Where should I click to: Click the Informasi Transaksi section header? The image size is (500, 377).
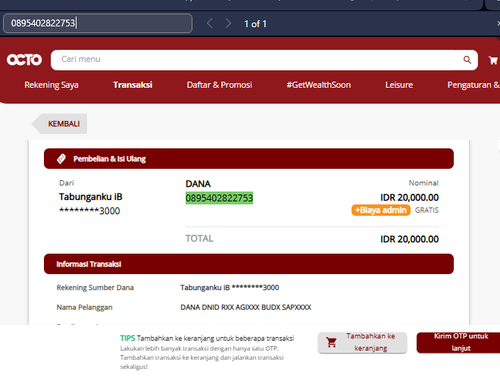[x=249, y=264]
